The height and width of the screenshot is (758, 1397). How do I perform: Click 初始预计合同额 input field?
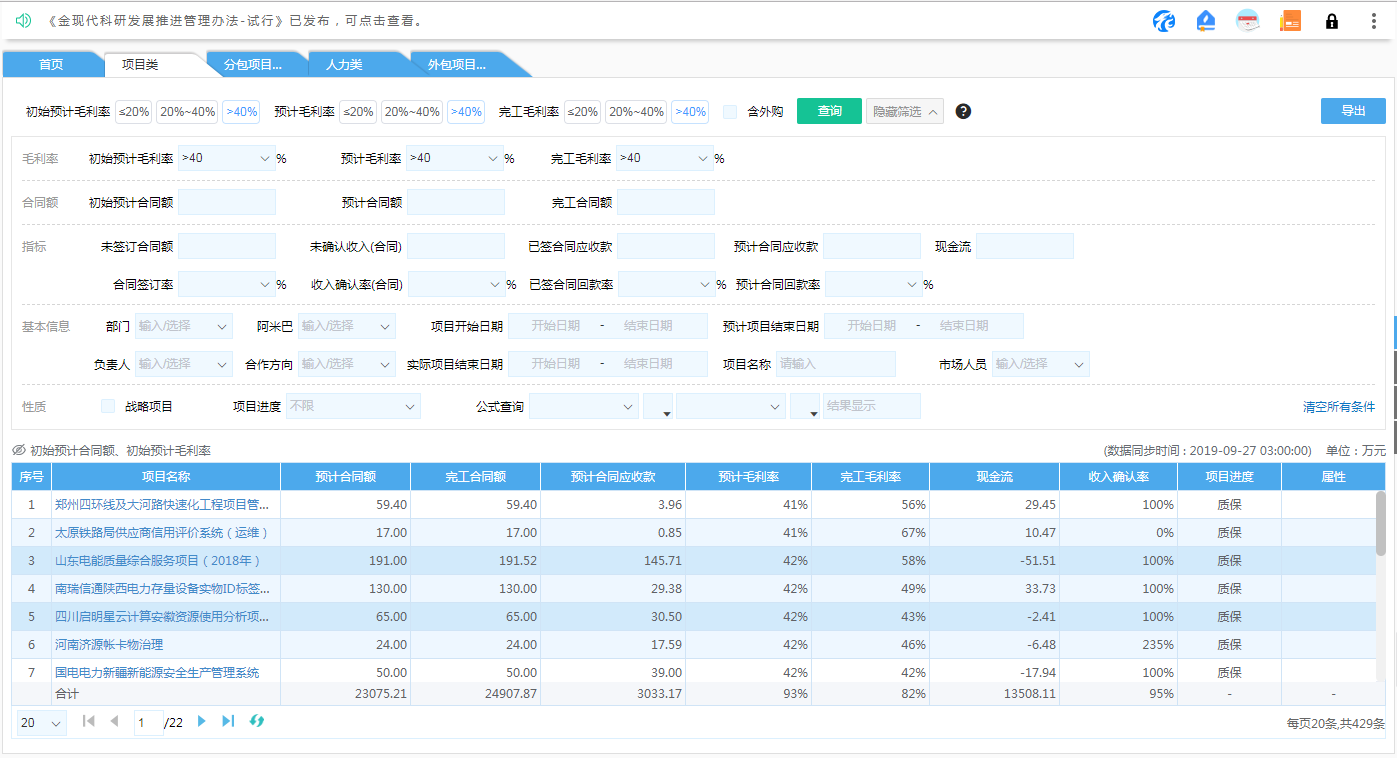[x=227, y=202]
